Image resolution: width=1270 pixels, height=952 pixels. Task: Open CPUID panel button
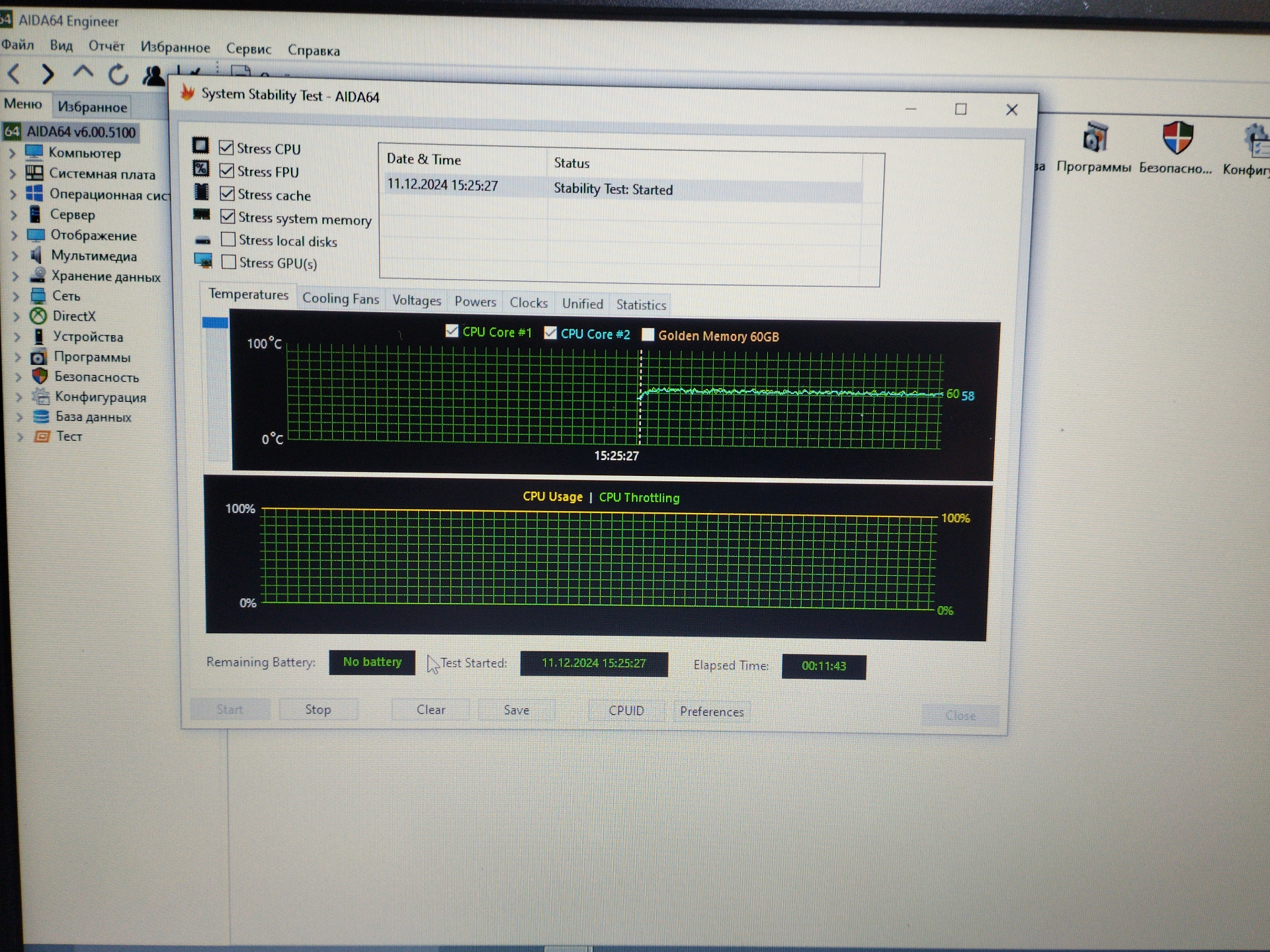[x=626, y=711]
